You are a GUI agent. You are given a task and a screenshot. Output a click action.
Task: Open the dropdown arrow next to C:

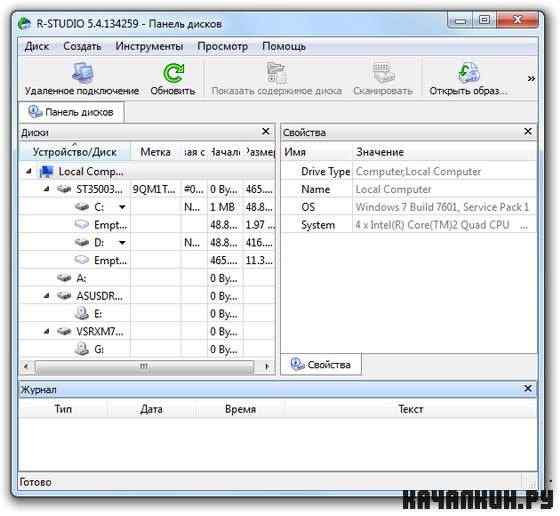tap(122, 207)
